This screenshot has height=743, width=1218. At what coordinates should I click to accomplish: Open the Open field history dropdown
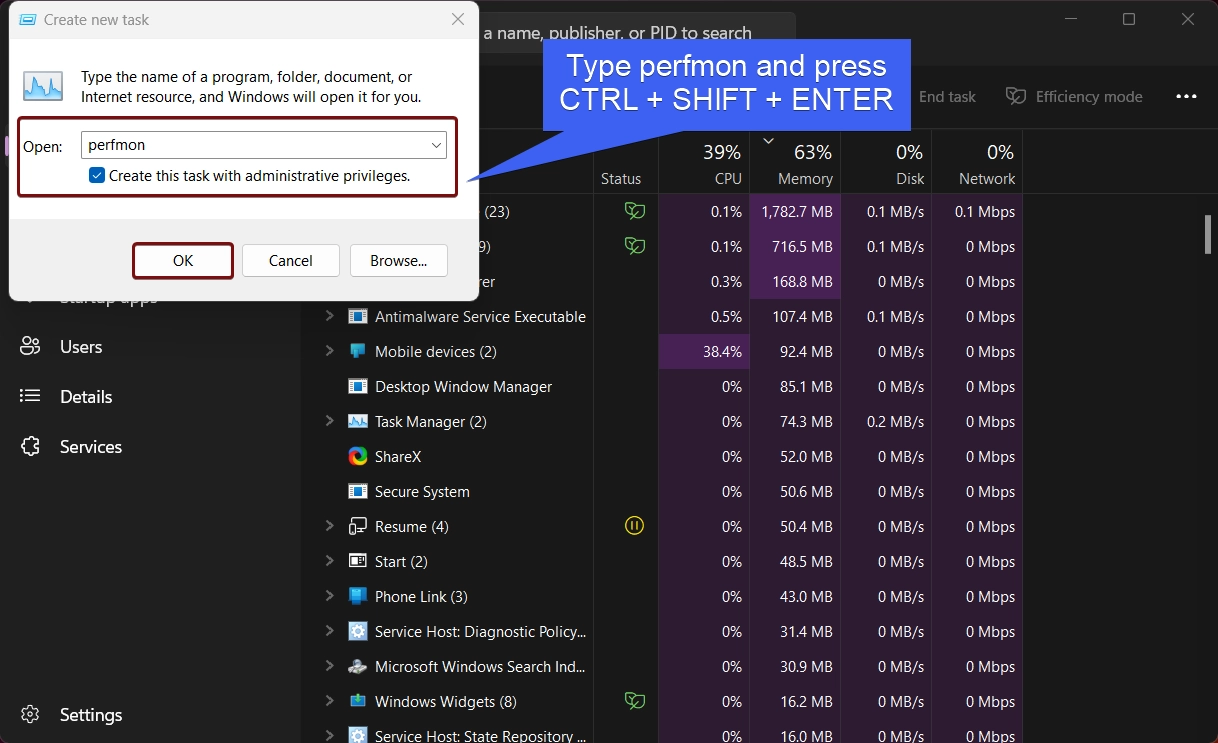pos(436,145)
